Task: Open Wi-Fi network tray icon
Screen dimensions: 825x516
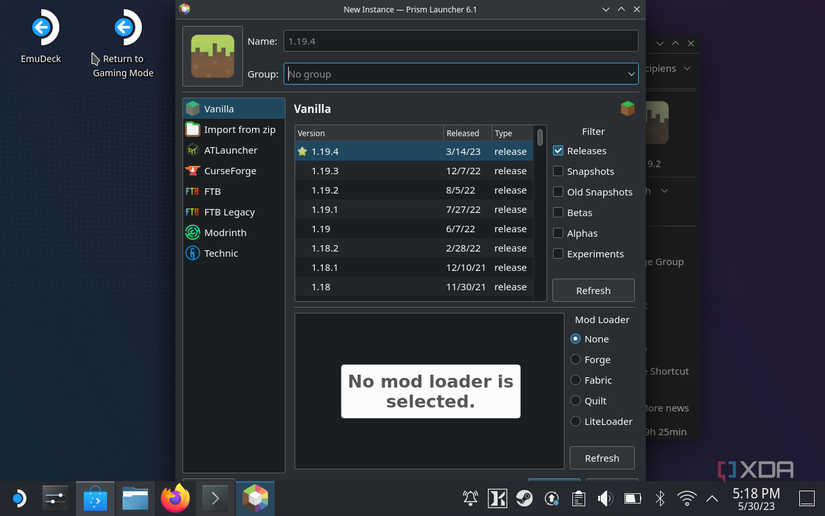Action: point(687,498)
